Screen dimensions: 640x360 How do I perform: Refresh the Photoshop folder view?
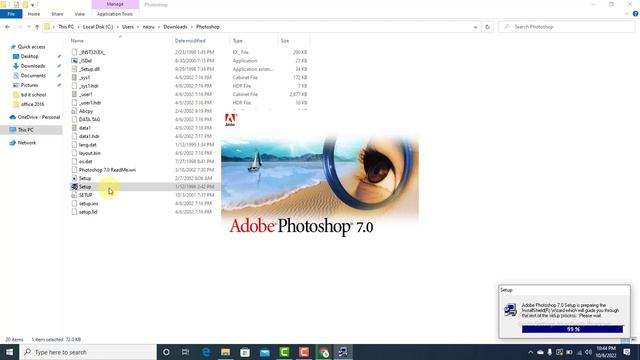pos(487,27)
